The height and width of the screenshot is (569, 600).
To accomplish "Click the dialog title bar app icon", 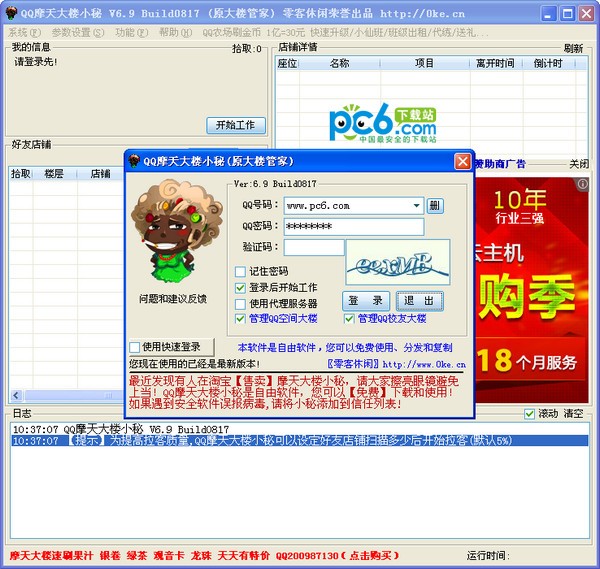I will click(134, 161).
